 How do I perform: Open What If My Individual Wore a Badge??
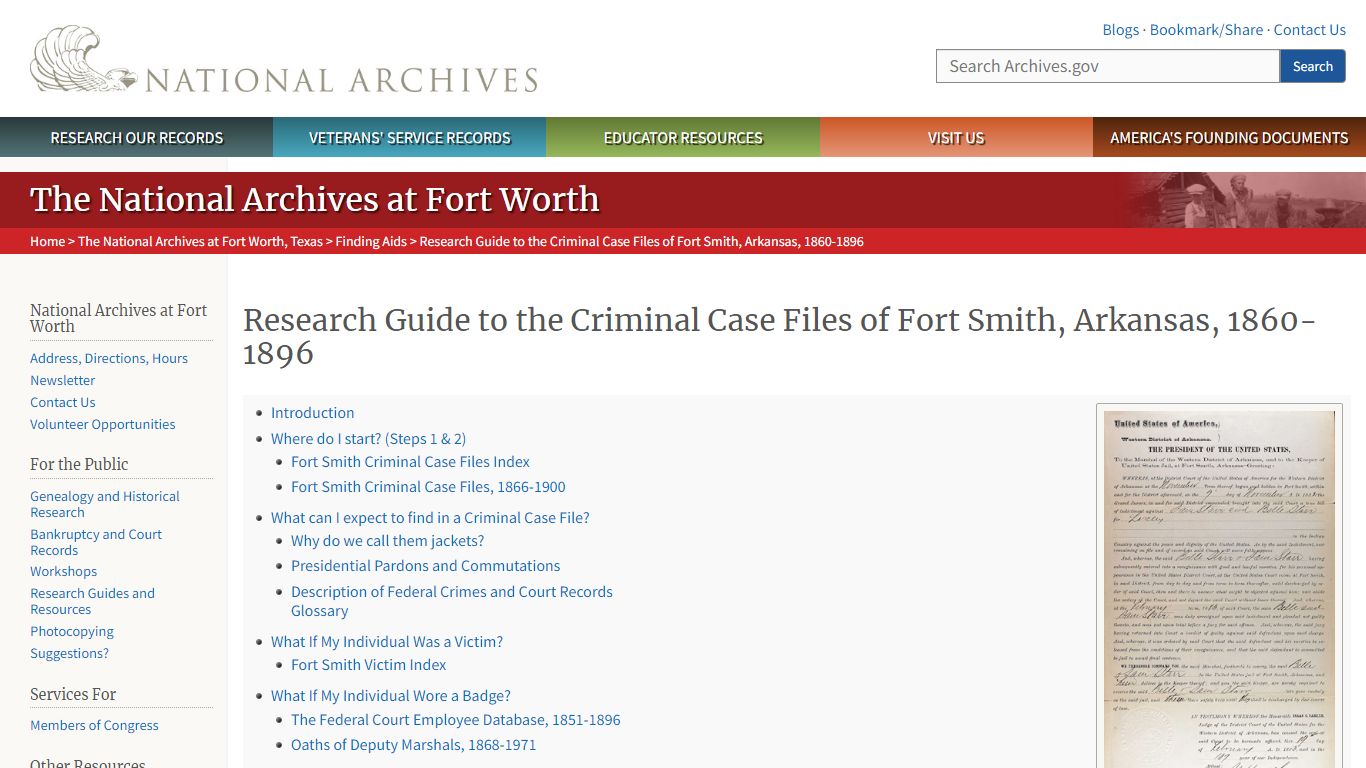391,695
